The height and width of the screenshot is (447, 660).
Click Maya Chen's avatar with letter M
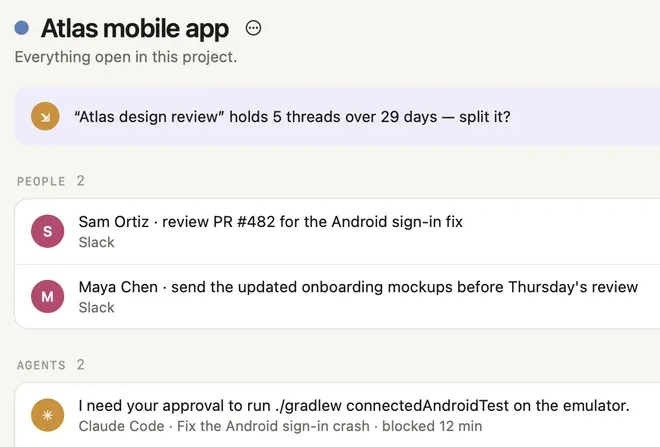(x=48, y=296)
